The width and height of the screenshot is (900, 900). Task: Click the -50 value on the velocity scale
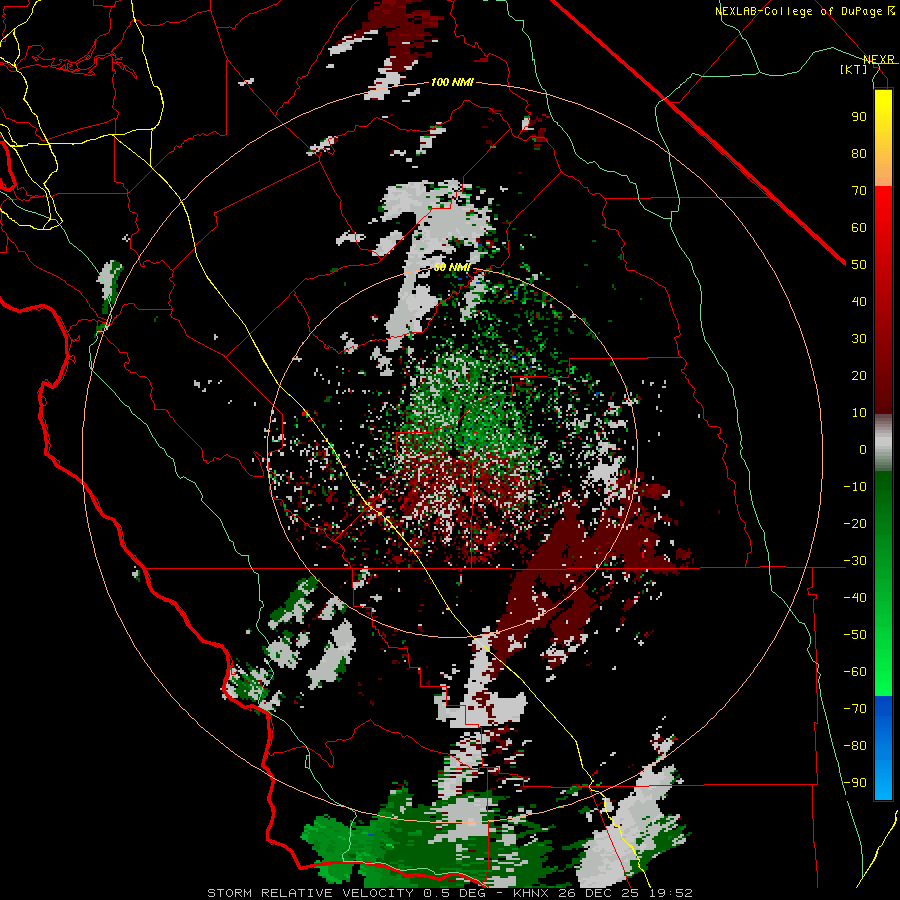coord(855,635)
